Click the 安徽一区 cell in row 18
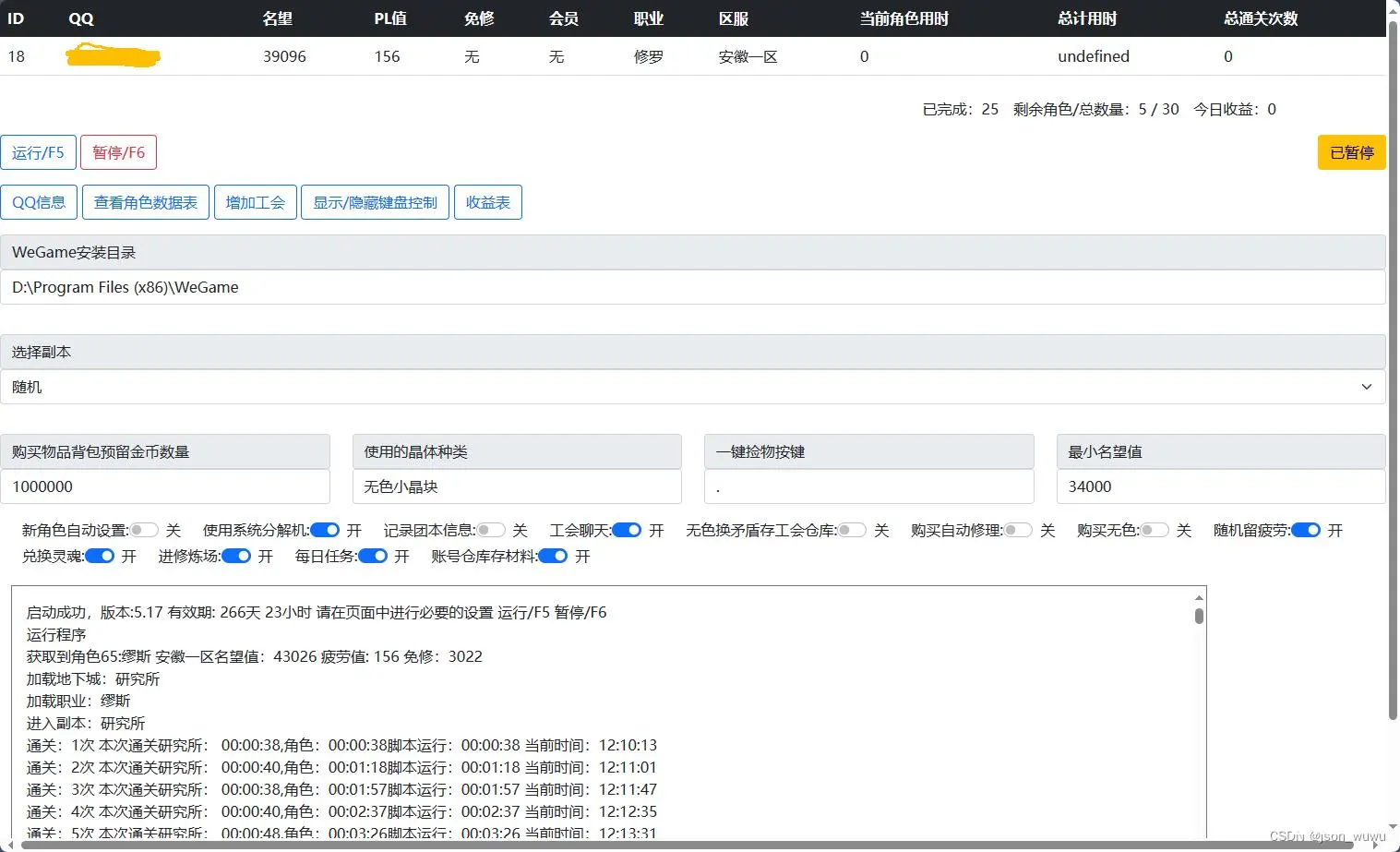This screenshot has height=852, width=1400. [x=748, y=56]
